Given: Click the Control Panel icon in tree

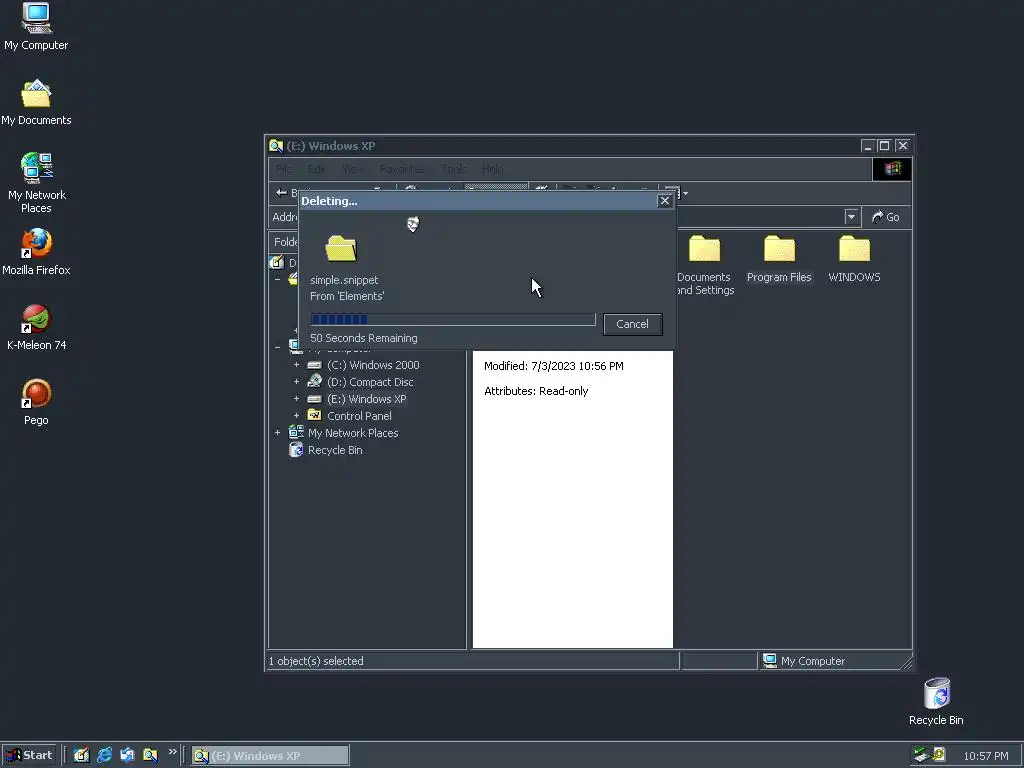Looking at the screenshot, I should pos(314,415).
